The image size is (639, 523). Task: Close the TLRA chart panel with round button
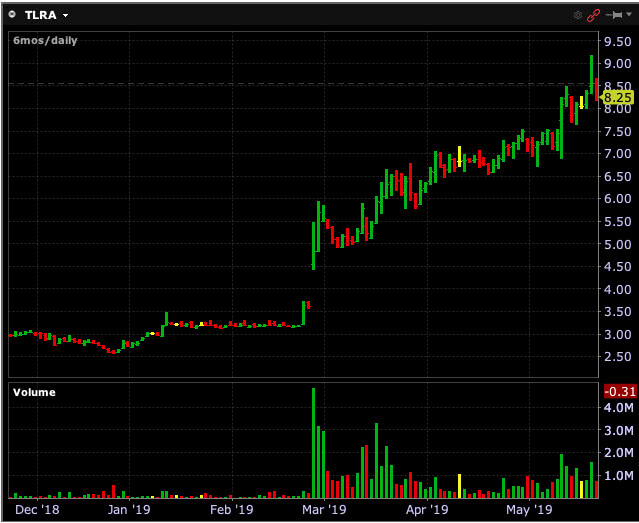[13, 15]
